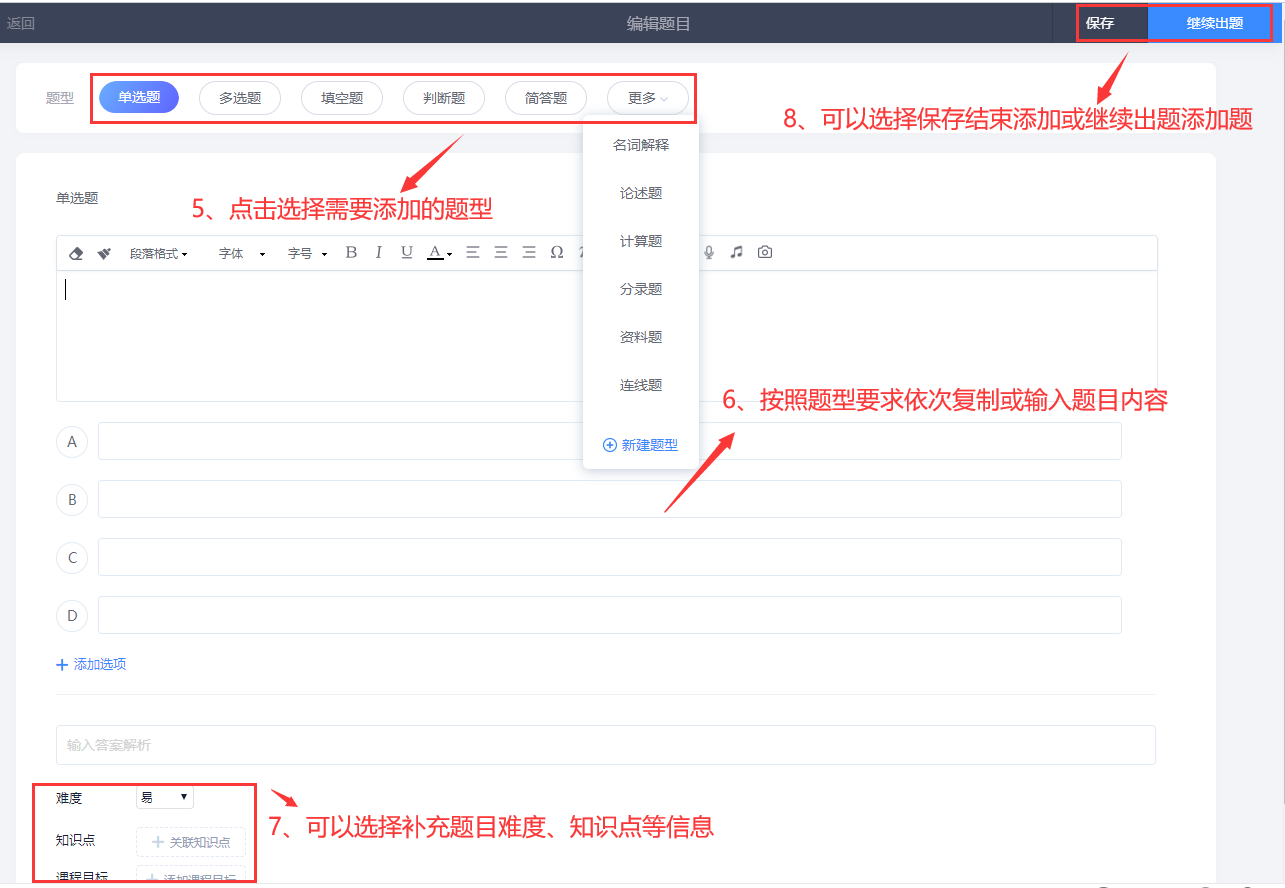Click the option A text field
Viewport: 1285px width, 888px height.
point(609,441)
